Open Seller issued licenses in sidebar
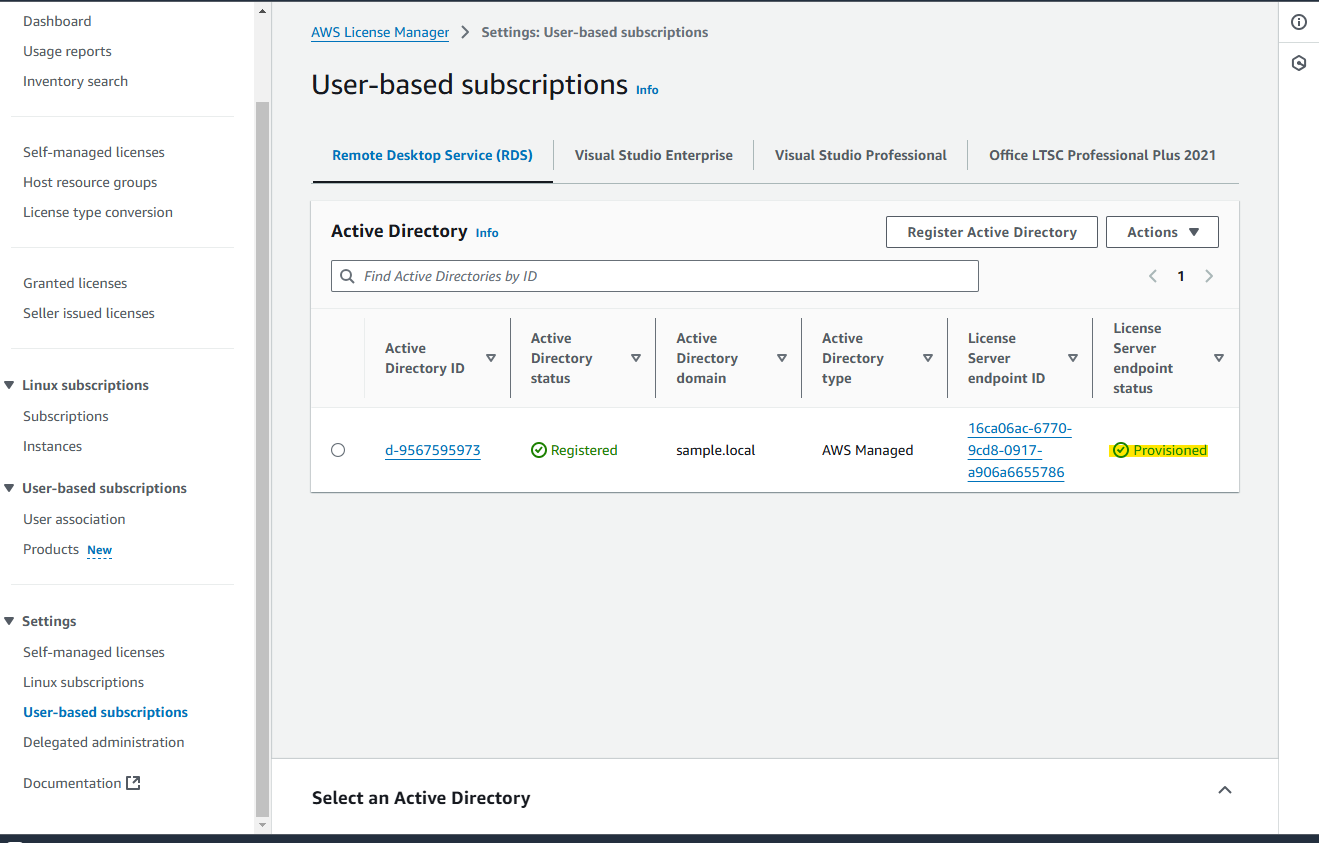The height and width of the screenshot is (843, 1319). (89, 313)
